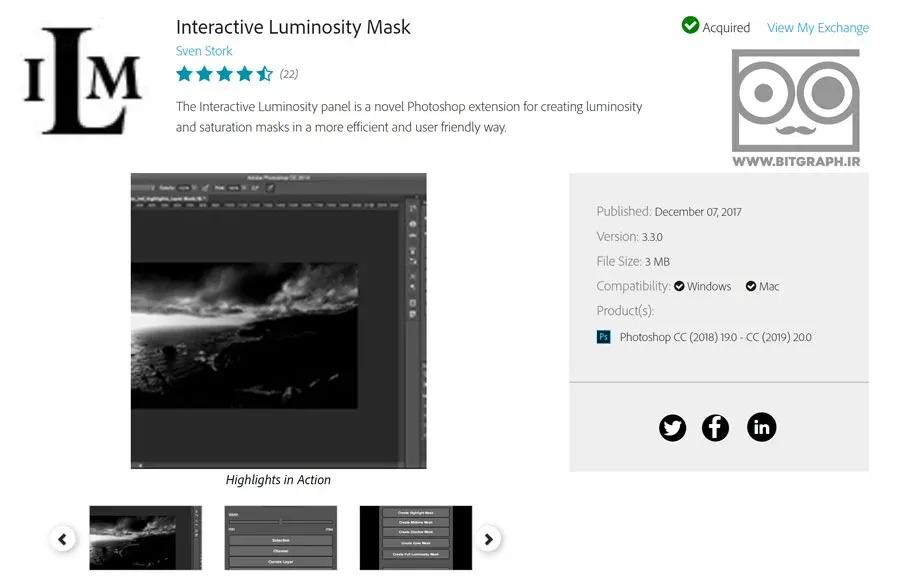
Task: Select the Selection Channel Curves Layer panel thumbnail
Action: click(281, 538)
